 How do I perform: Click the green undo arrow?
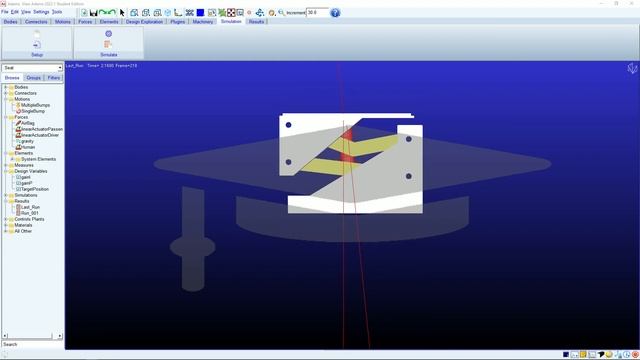[102, 13]
